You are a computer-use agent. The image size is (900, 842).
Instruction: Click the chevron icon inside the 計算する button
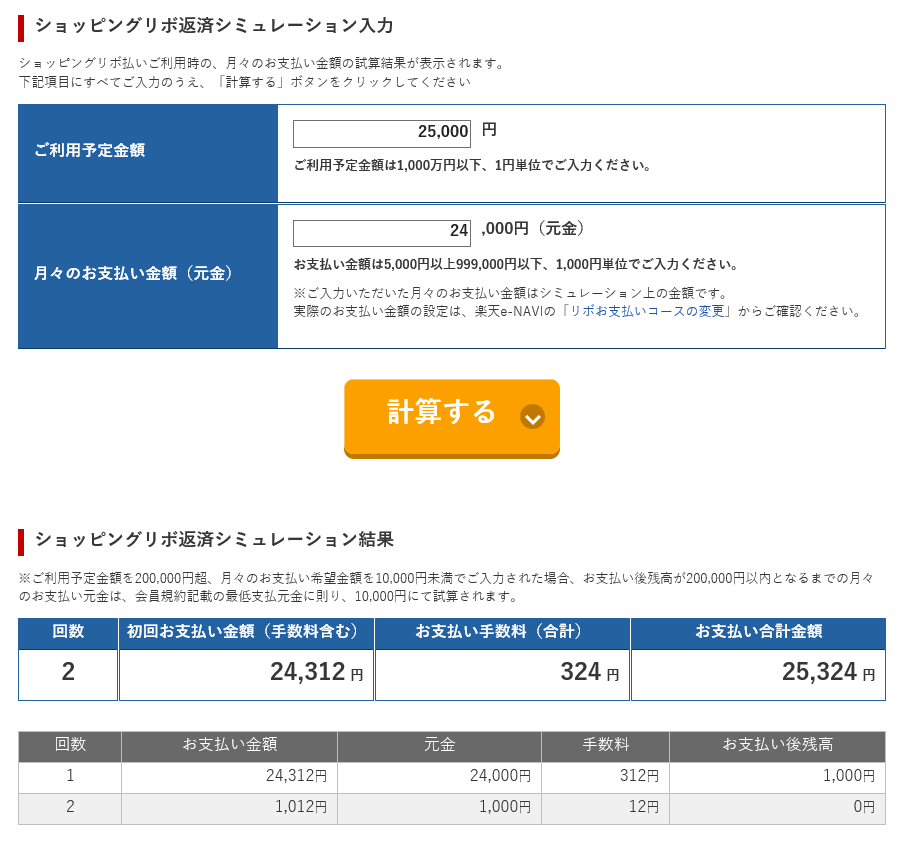pos(532,417)
